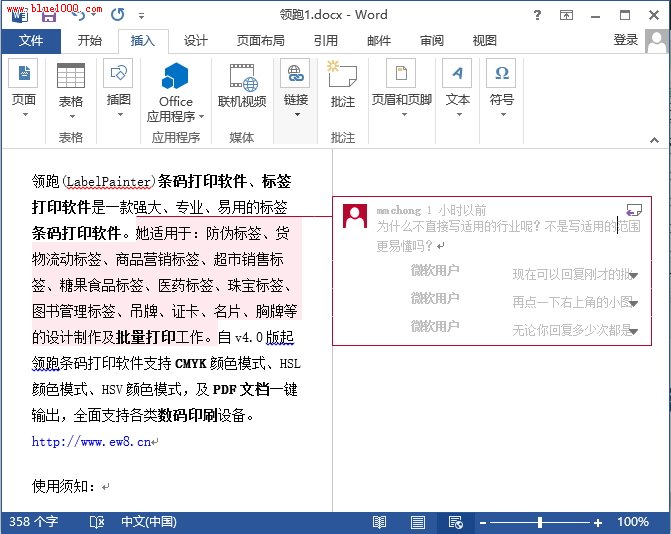The image size is (671, 534).
Task: Click the proofing errors status icon
Action: (x=97, y=522)
